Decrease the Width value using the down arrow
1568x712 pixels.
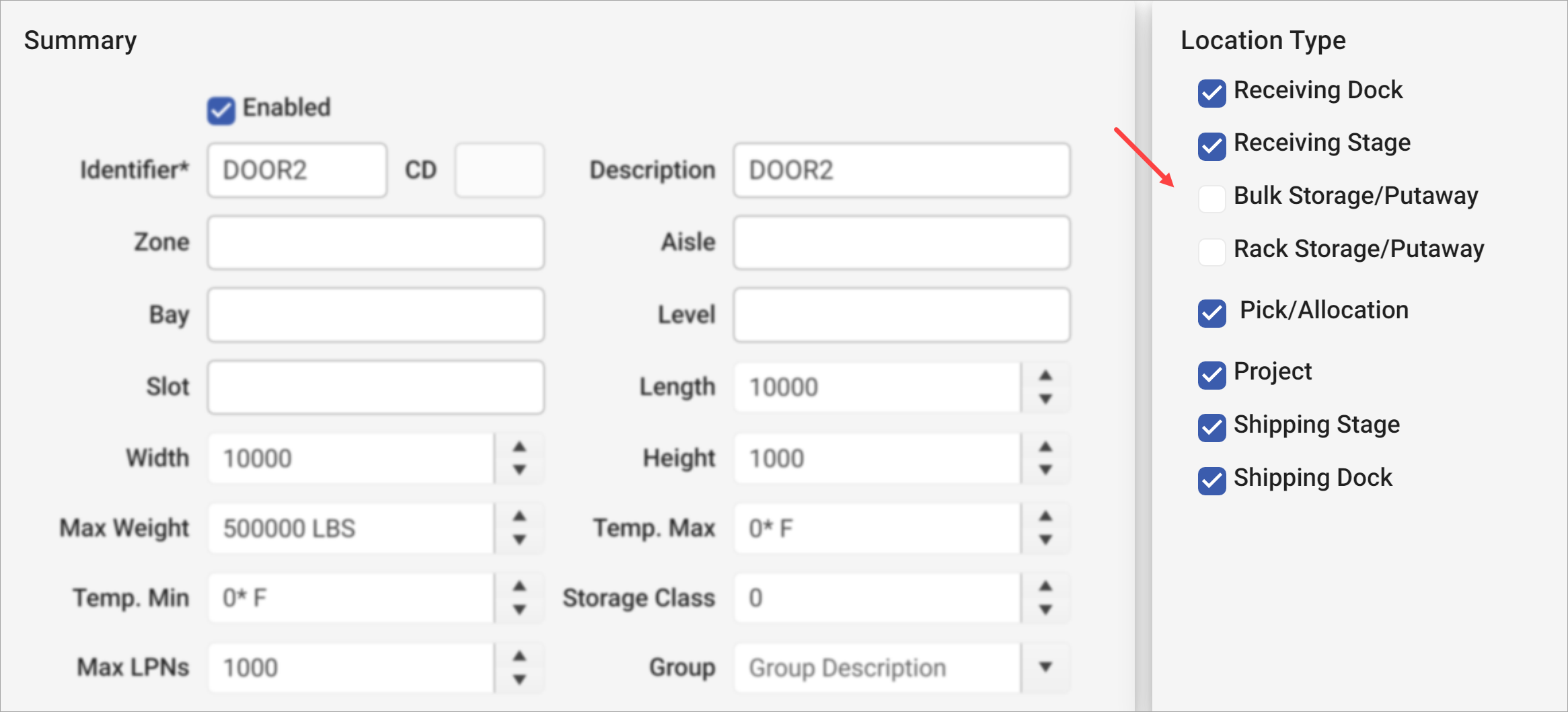[519, 469]
